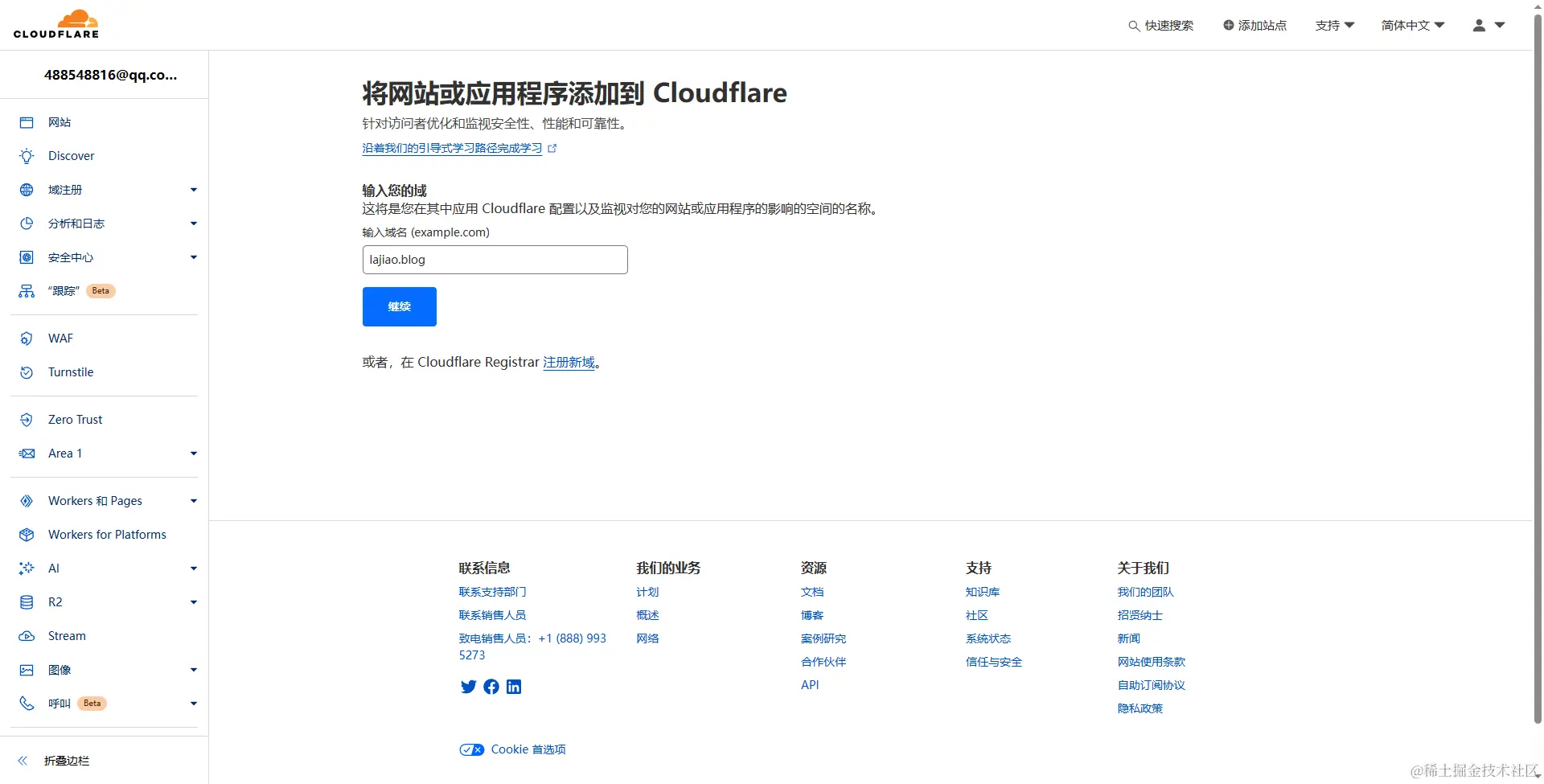The image size is (1544, 784).
Task: Open the LinkedIn footer link
Action: 514,687
